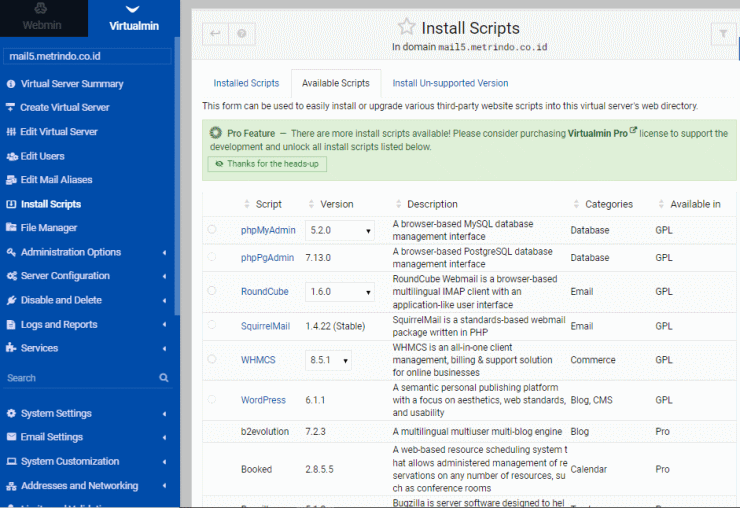Expand the Logs and Reports submenu arrow
Viewport: 740px width, 508px height.
pyautogui.click(x=164, y=325)
